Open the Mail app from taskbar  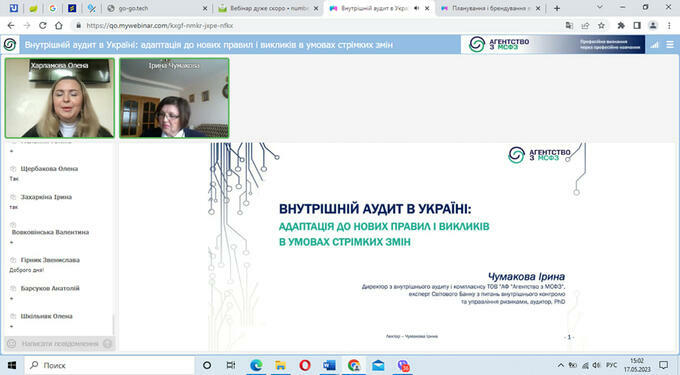tap(378, 365)
